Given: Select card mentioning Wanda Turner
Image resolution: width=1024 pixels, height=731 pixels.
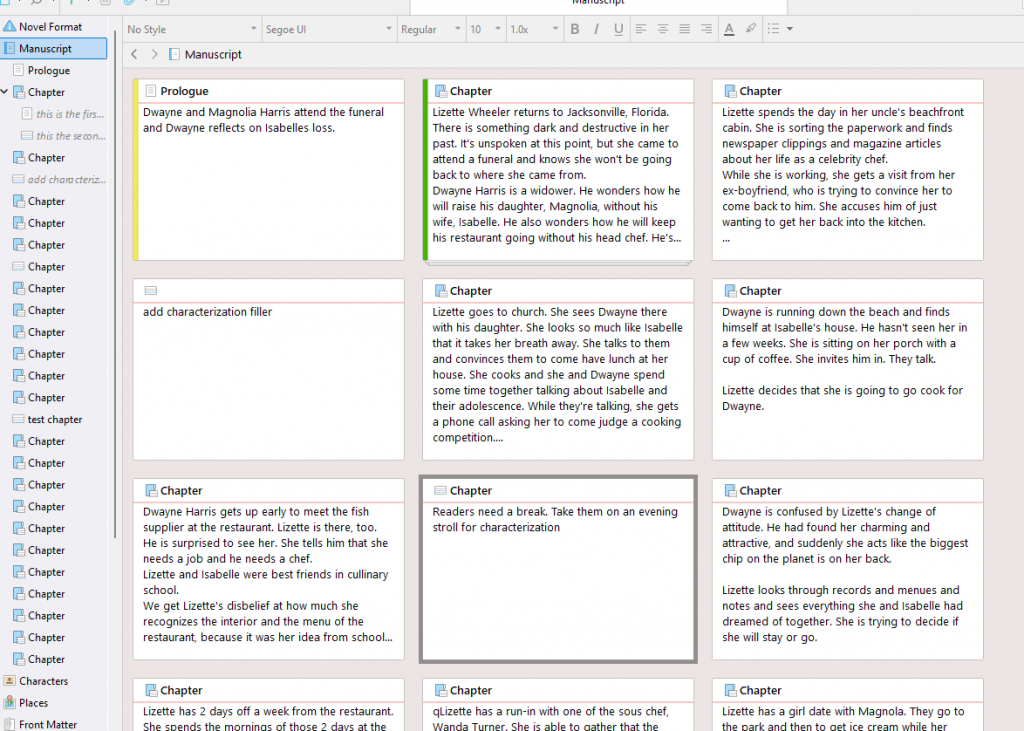Looking at the screenshot, I should click(558, 705).
